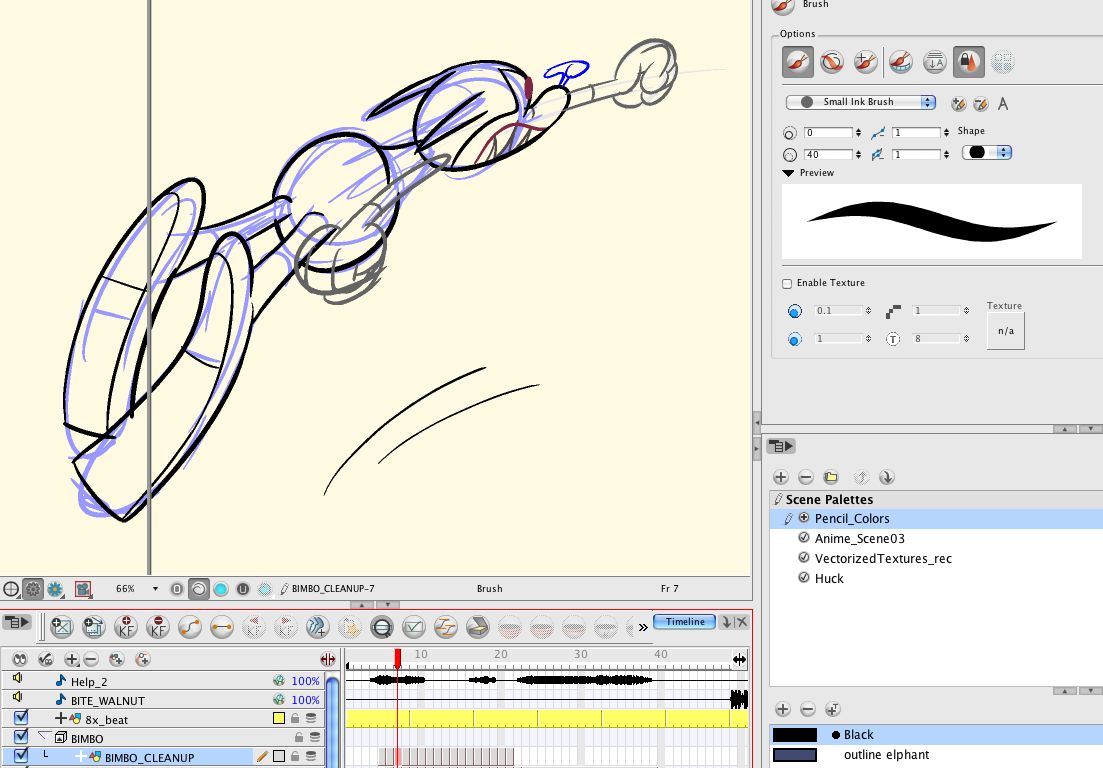The height and width of the screenshot is (768, 1103).
Task: Click the minimum size field showing 0
Action: pos(828,132)
